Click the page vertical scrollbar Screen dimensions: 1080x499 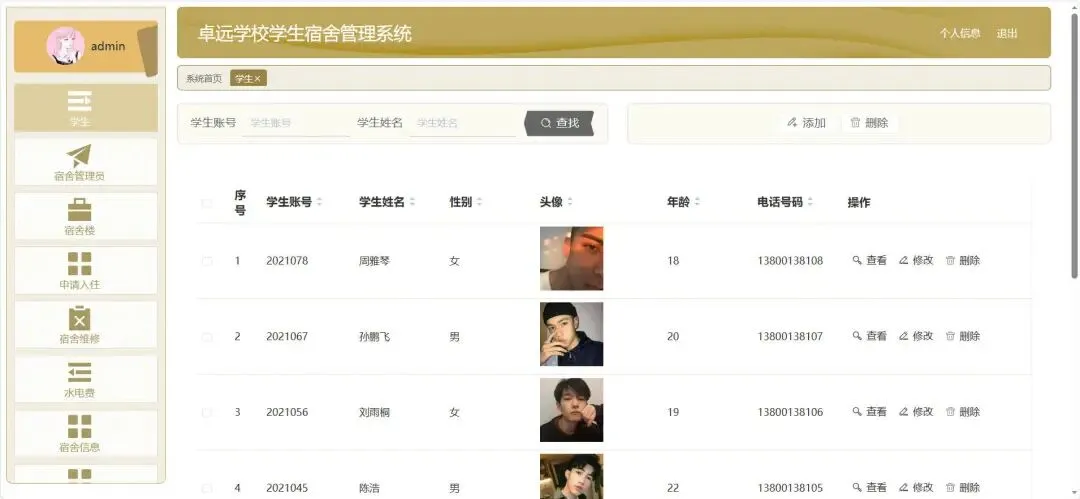1074,146
